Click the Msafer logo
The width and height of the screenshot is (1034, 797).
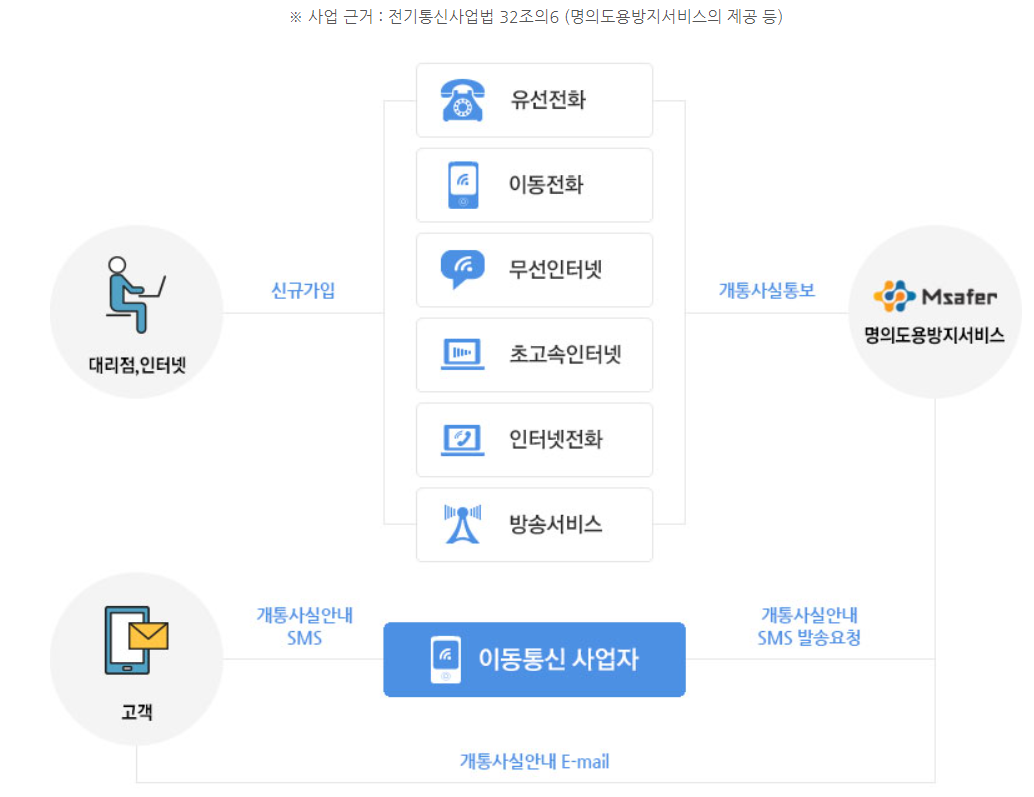tap(934, 296)
